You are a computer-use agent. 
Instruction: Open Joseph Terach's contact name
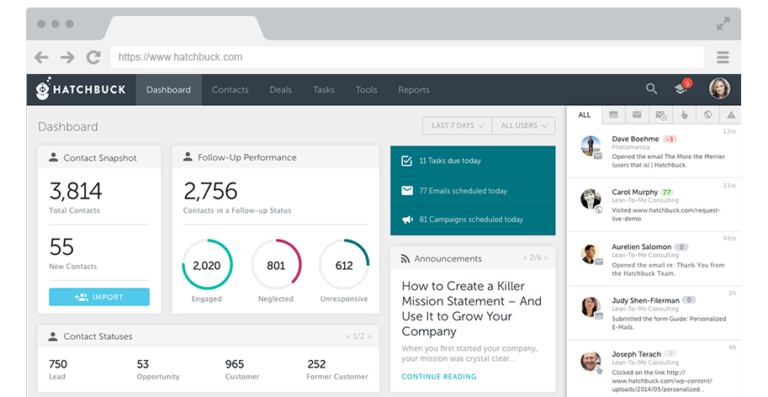(636, 354)
